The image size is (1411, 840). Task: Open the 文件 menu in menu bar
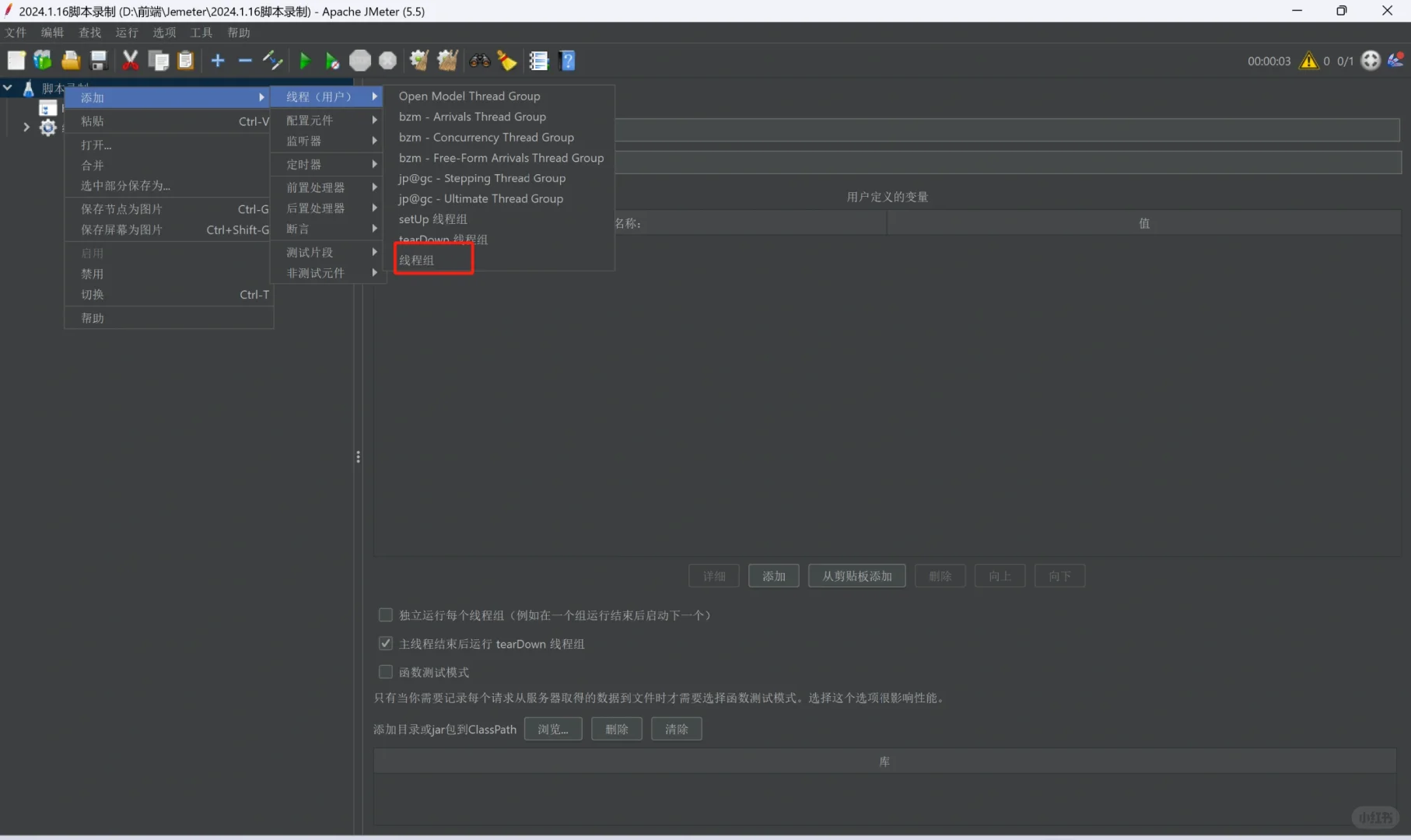pos(16,33)
